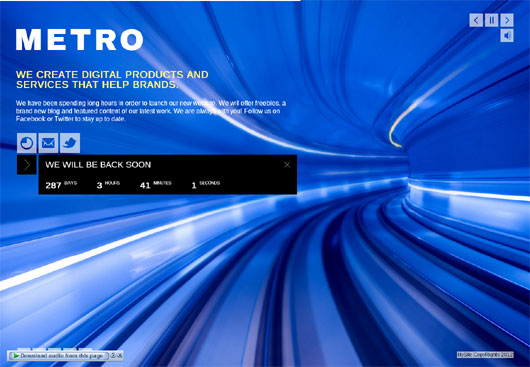Viewport: 530px width, 367px height.
Task: Click the METRO logo
Action: tap(79, 40)
